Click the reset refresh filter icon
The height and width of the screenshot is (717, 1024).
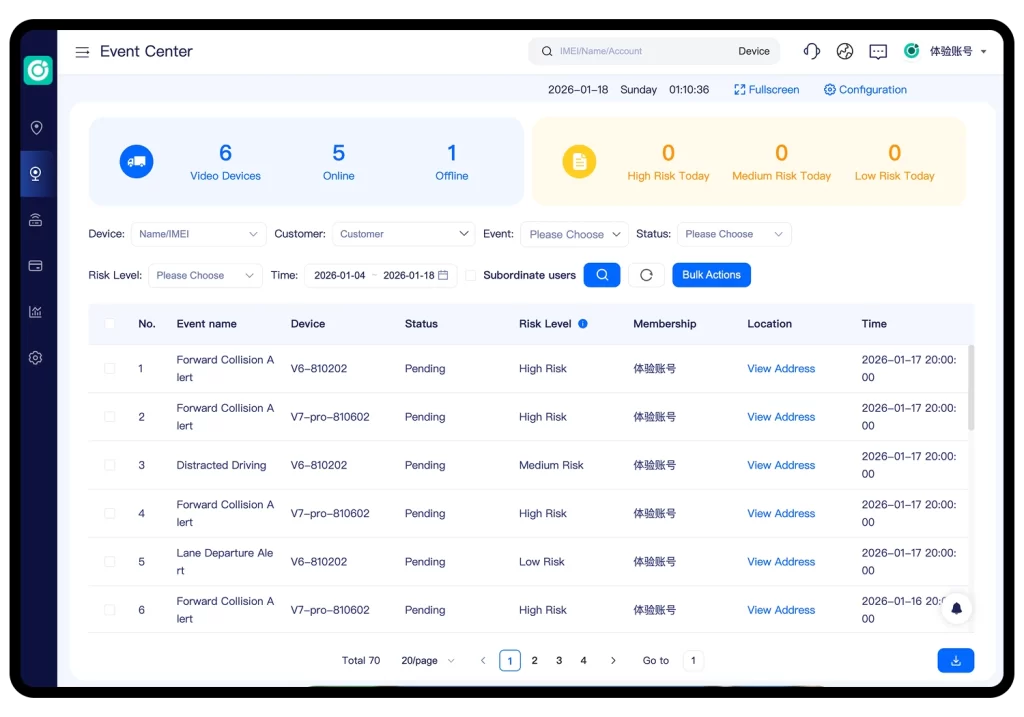[646, 275]
